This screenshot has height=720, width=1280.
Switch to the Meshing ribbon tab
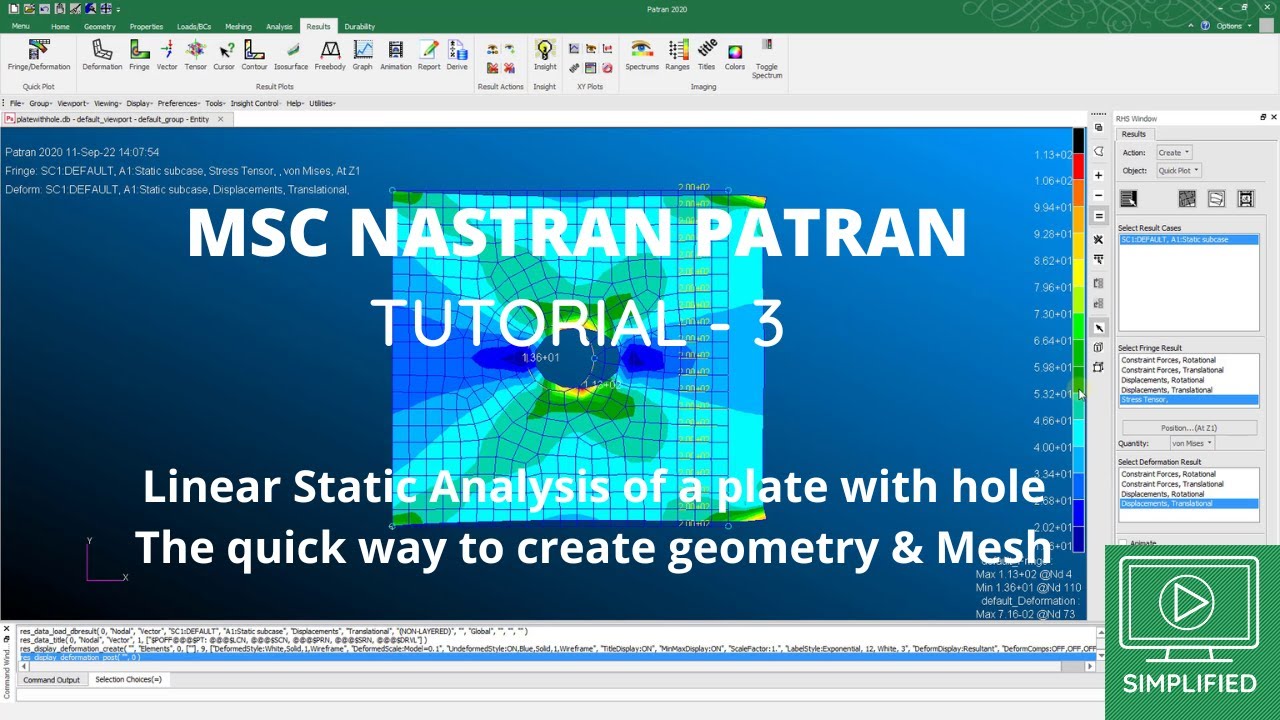pyautogui.click(x=238, y=27)
